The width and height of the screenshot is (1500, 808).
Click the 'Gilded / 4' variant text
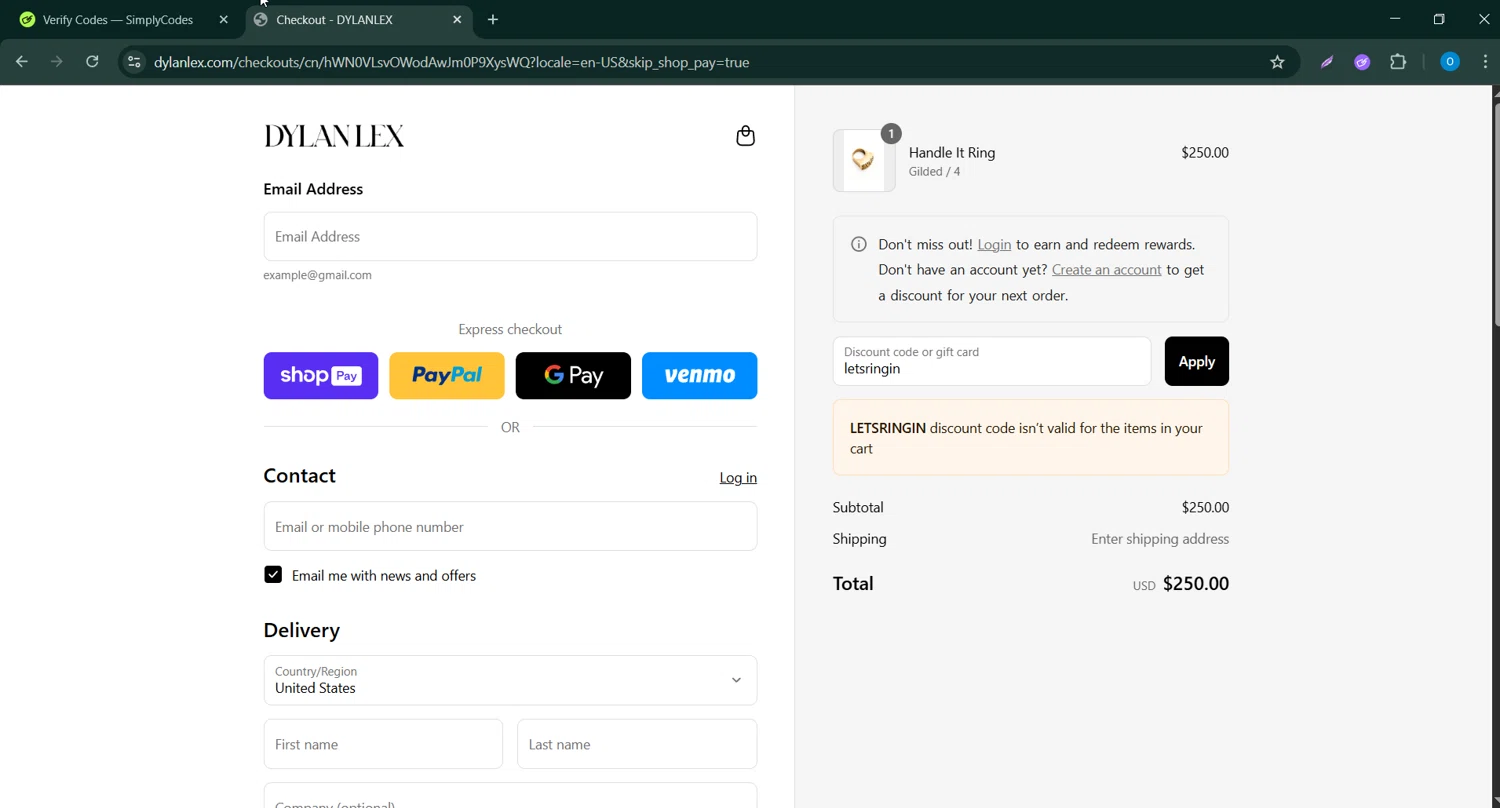click(934, 172)
